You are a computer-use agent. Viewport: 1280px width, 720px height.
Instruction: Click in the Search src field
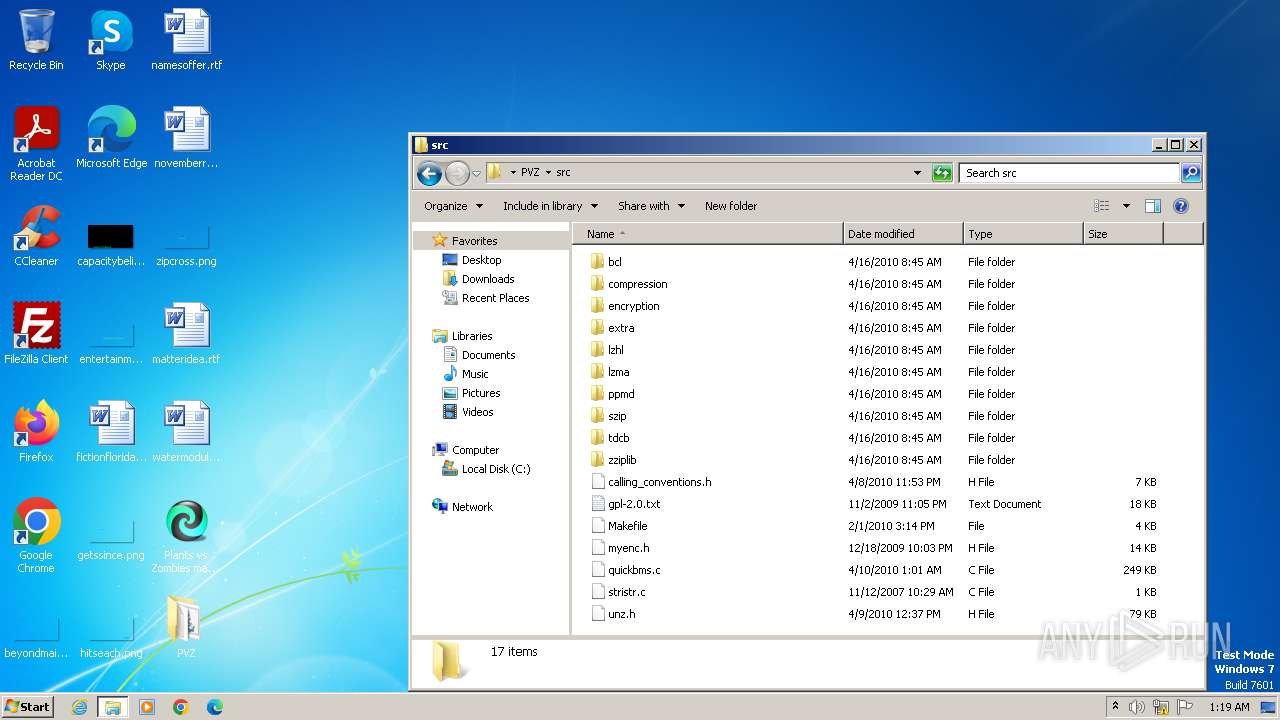click(1068, 173)
